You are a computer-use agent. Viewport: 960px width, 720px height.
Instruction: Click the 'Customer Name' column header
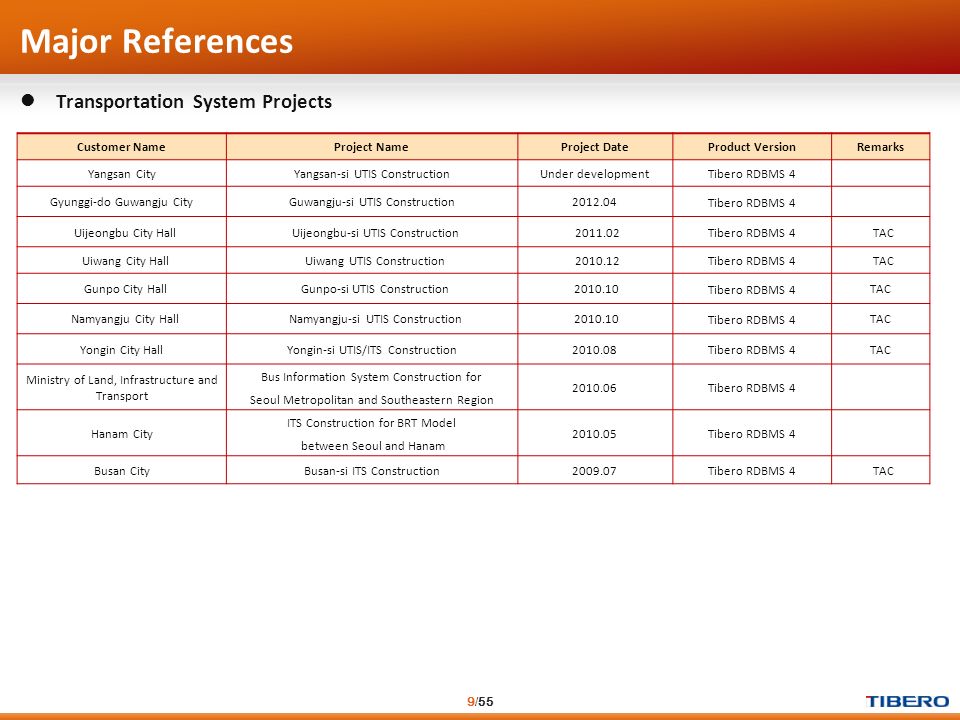[x=121, y=147]
